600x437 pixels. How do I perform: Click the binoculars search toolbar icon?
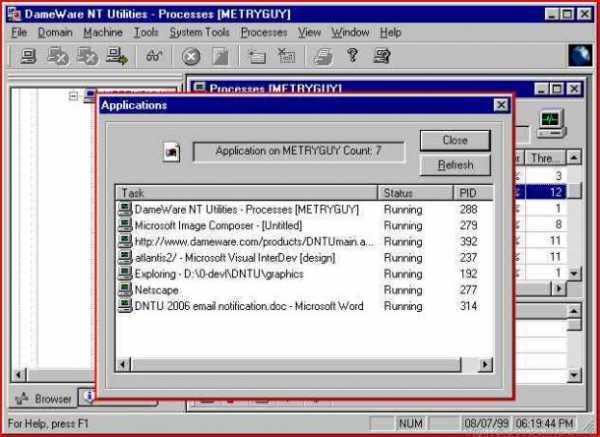pos(154,56)
